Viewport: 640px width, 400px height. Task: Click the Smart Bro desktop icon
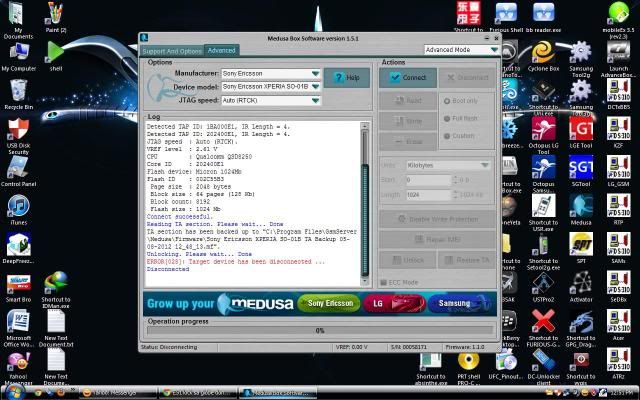18,287
